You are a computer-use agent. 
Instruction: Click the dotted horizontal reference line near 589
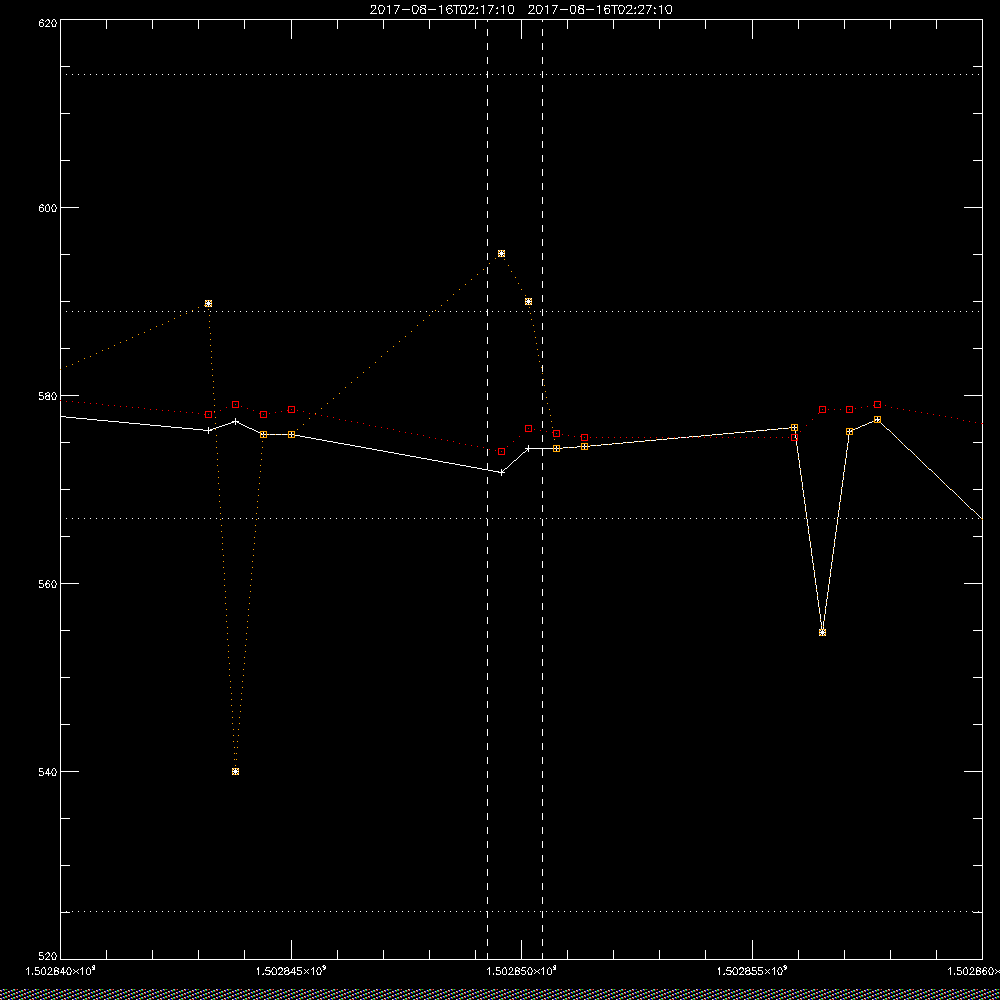[x=521, y=312]
